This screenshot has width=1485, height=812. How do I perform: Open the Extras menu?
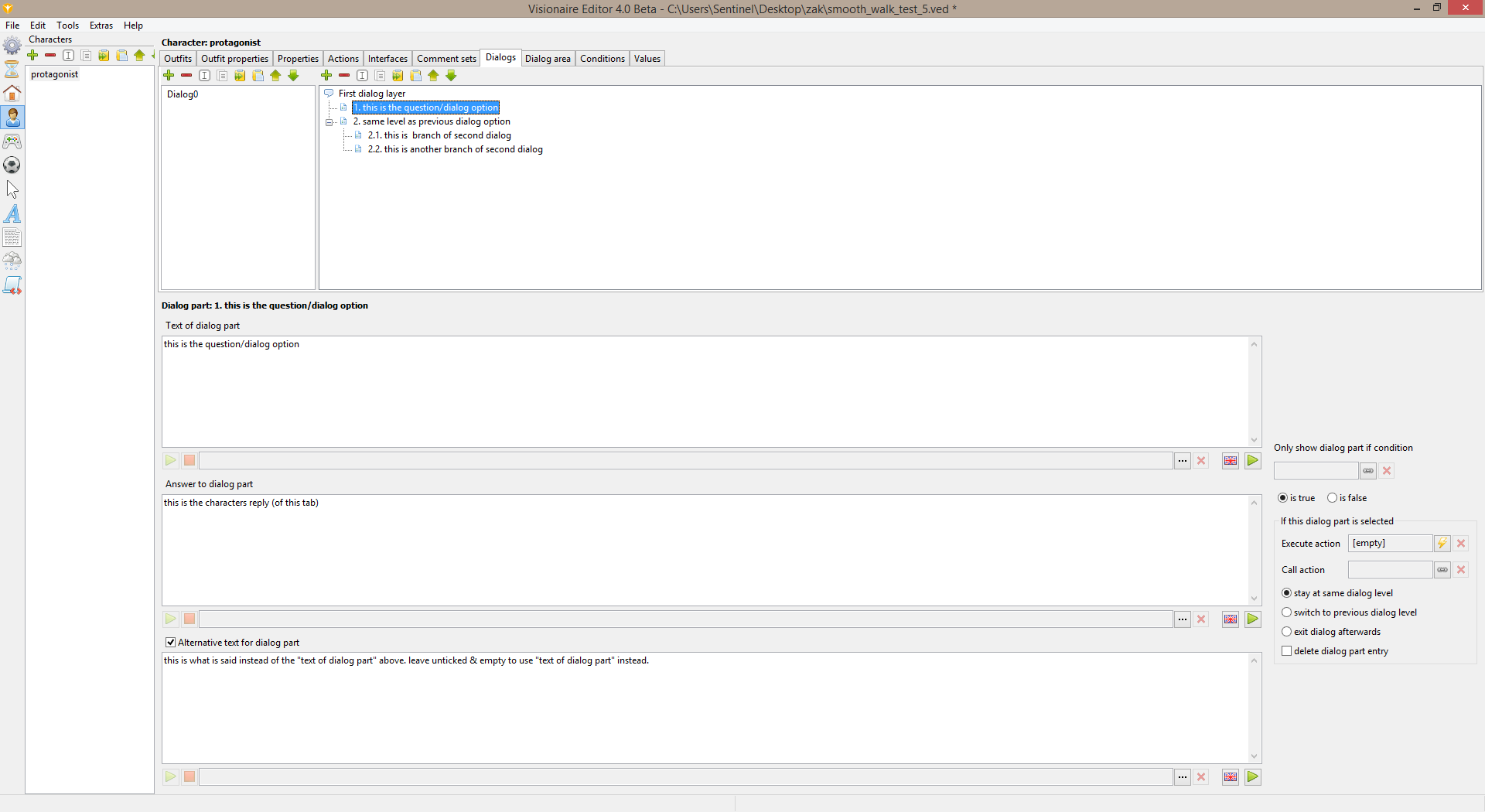point(101,26)
